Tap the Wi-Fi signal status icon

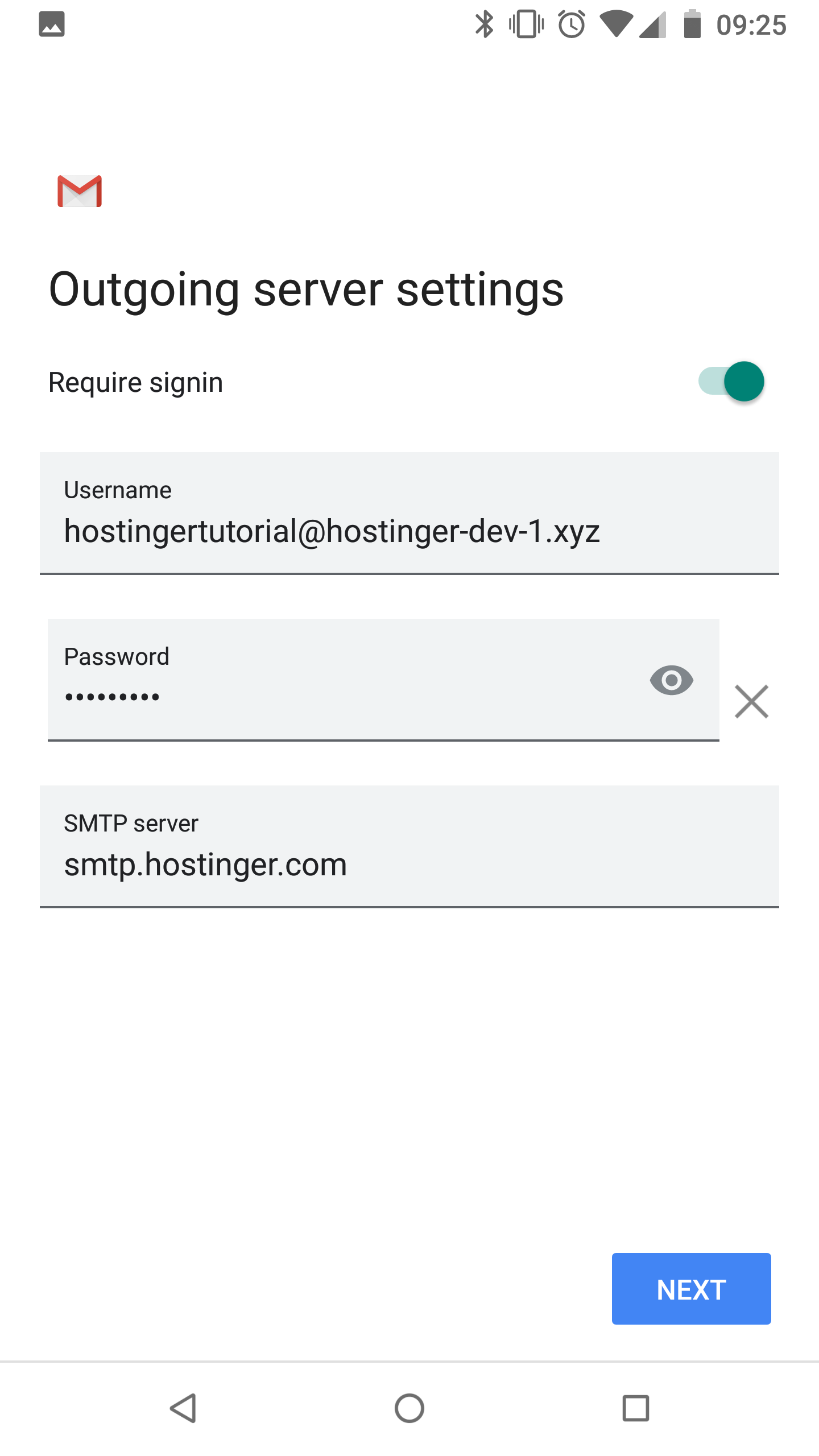pyautogui.click(x=616, y=24)
